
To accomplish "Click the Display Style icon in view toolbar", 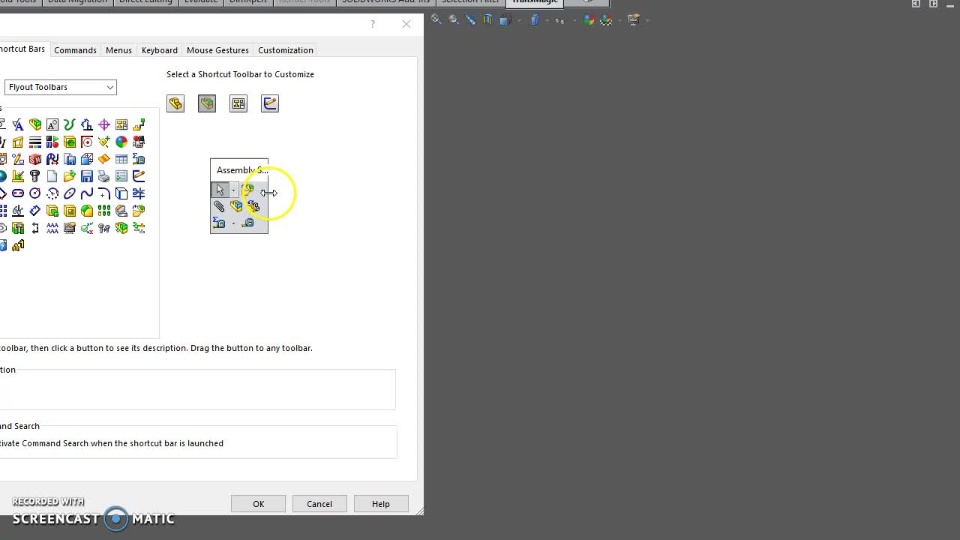I will coord(534,20).
